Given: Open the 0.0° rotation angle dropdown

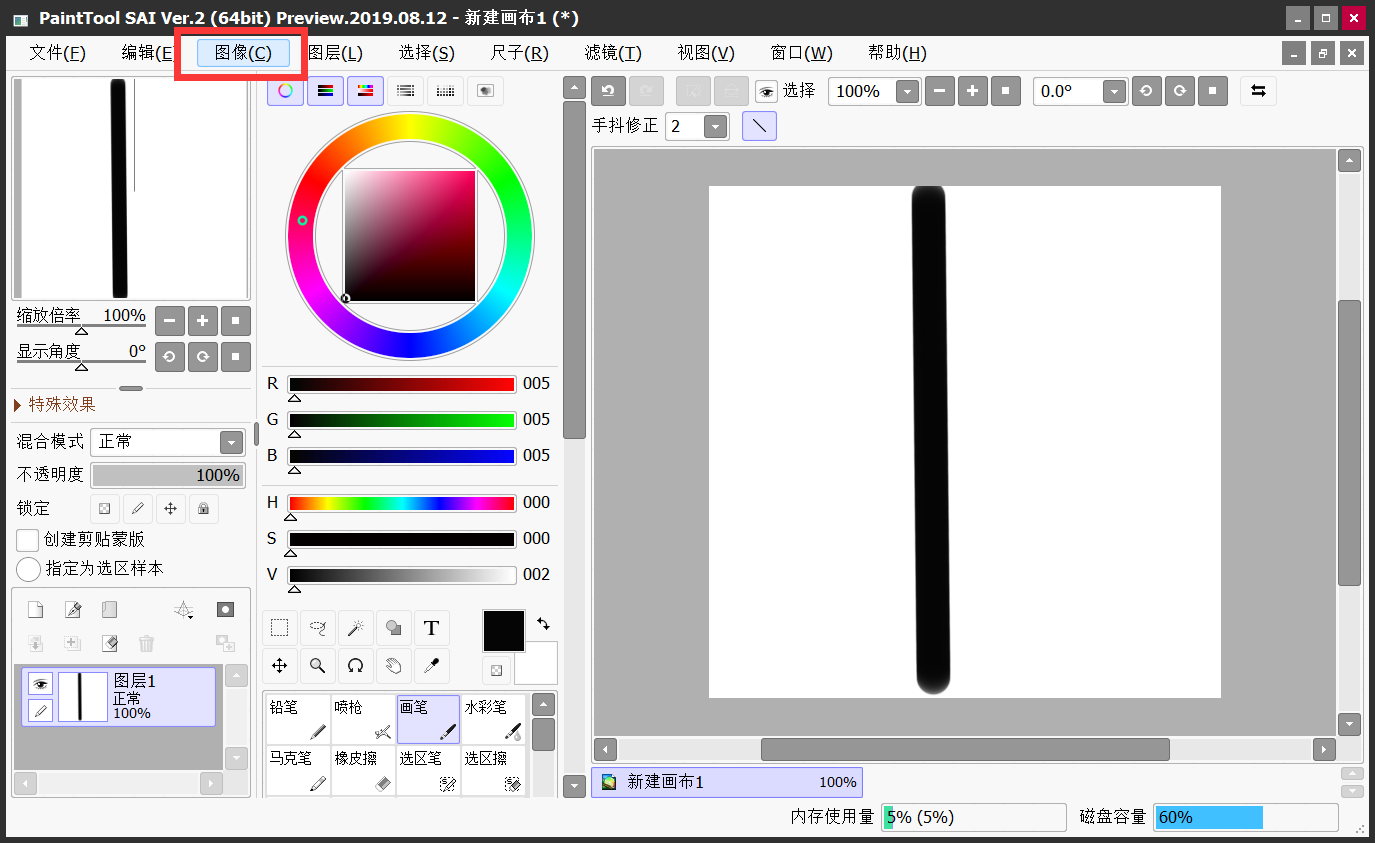Looking at the screenshot, I should pos(1115,92).
